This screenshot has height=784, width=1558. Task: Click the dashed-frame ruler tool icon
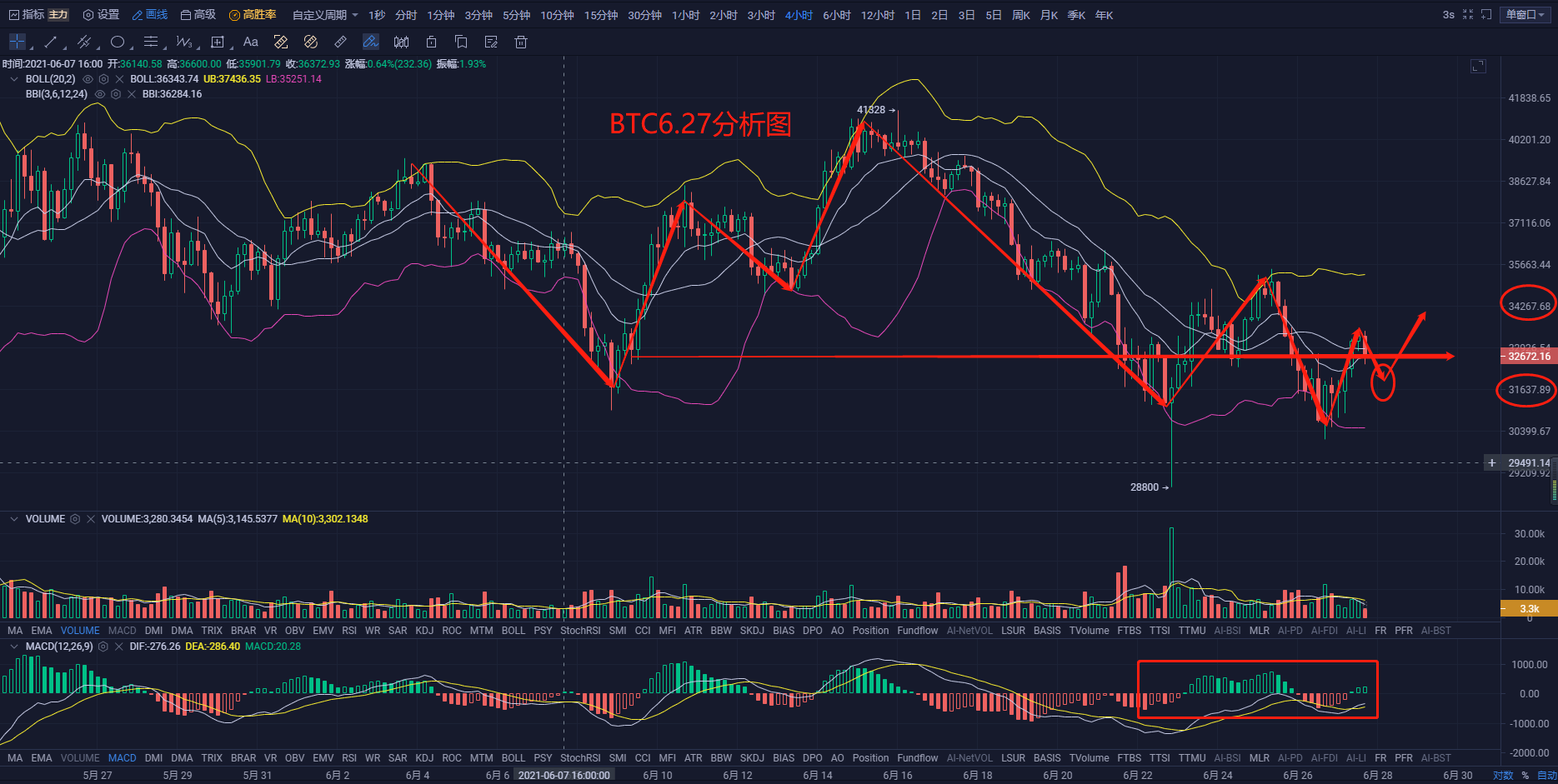pyautogui.click(x=281, y=42)
